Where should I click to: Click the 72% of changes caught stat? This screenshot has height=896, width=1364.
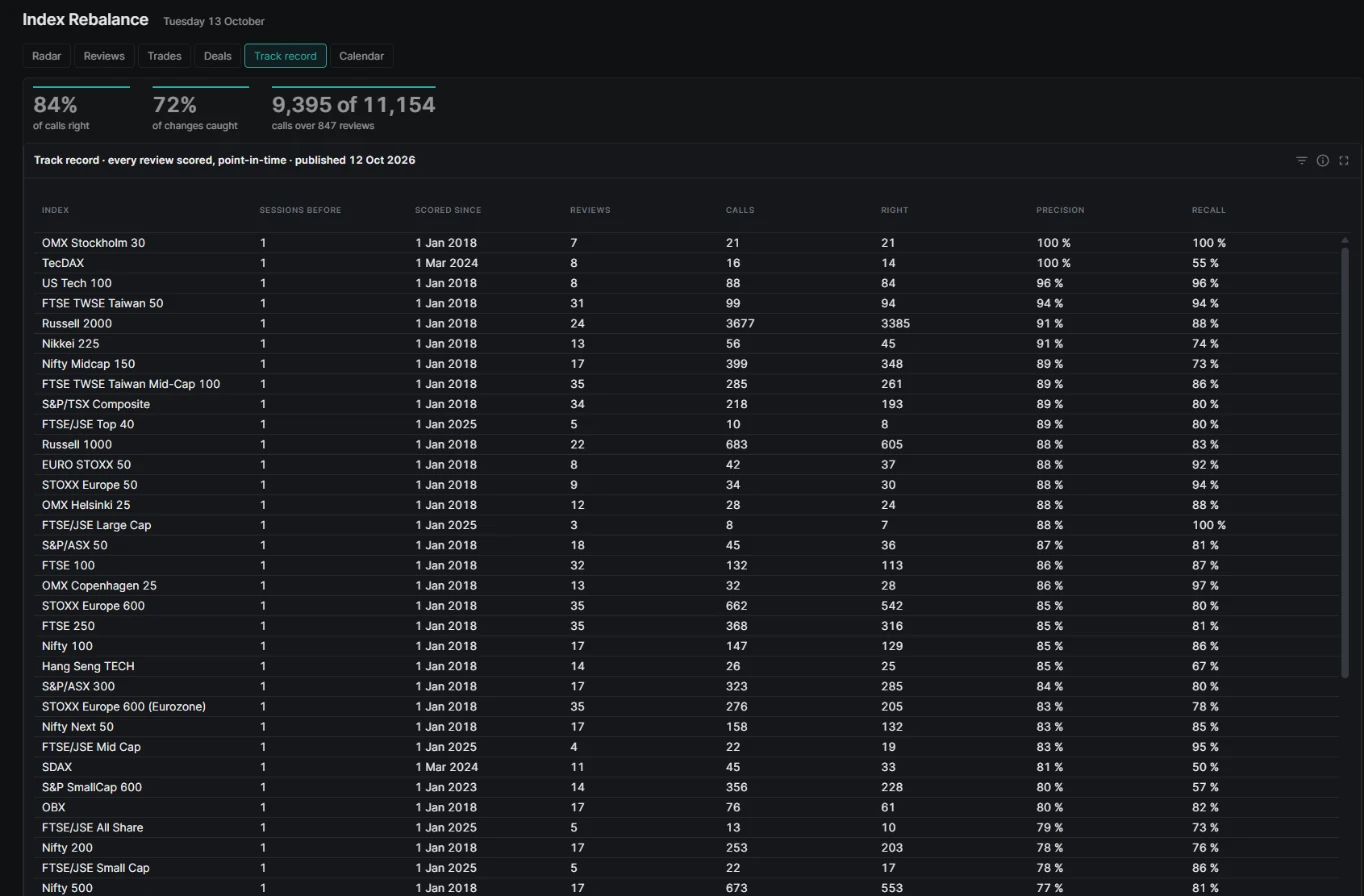click(200, 110)
